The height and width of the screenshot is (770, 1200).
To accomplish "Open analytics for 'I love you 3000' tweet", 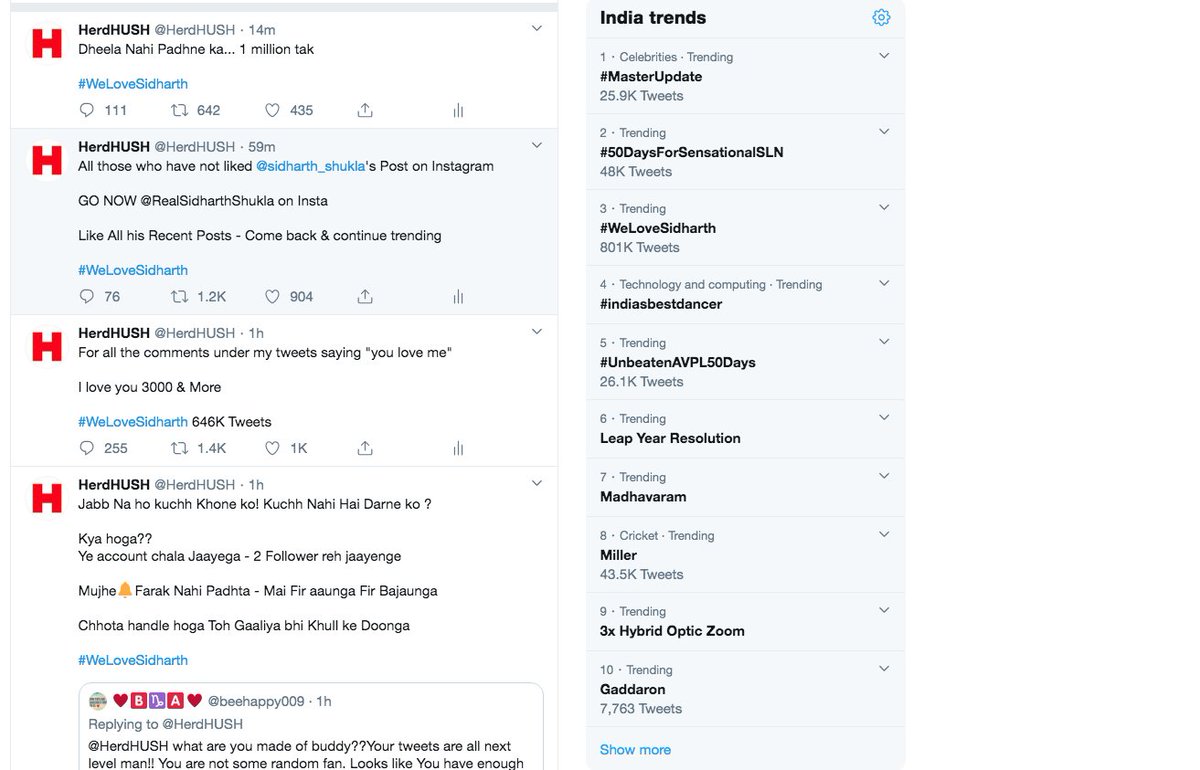I will (x=458, y=448).
